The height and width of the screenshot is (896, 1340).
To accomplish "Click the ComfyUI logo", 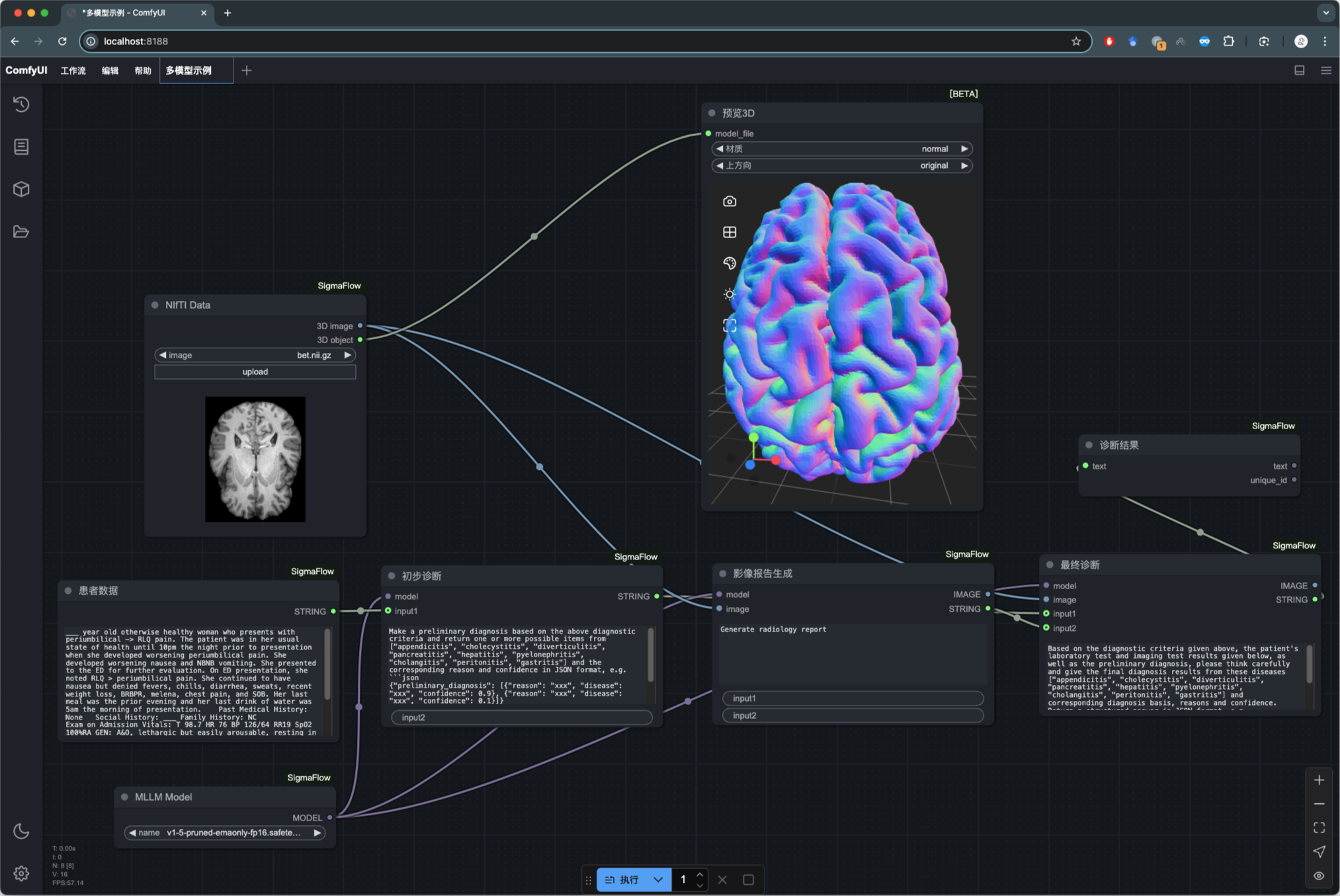I will click(26, 70).
